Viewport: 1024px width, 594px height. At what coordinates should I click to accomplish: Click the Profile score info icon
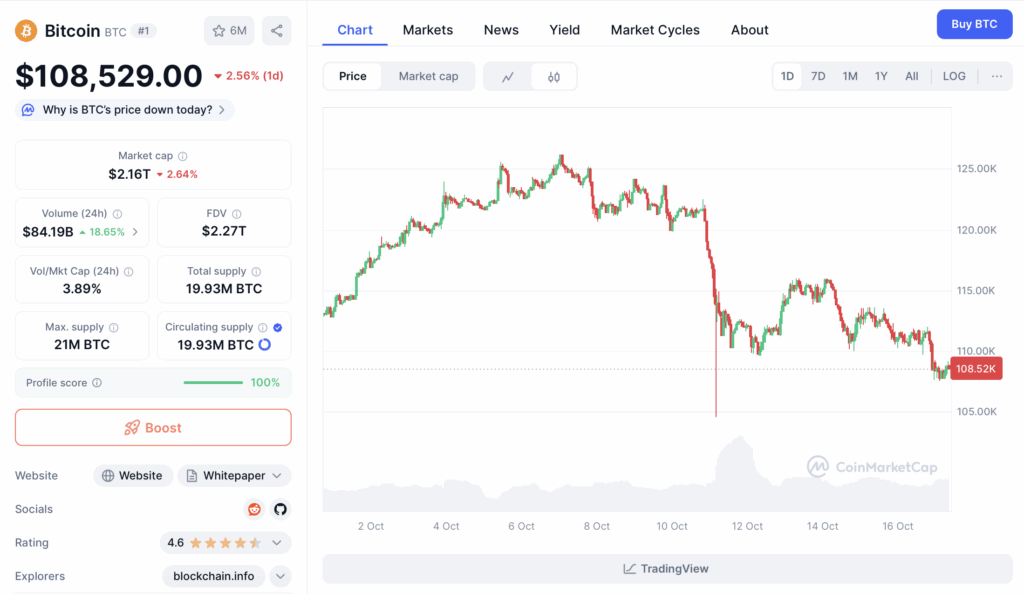[x=97, y=383]
